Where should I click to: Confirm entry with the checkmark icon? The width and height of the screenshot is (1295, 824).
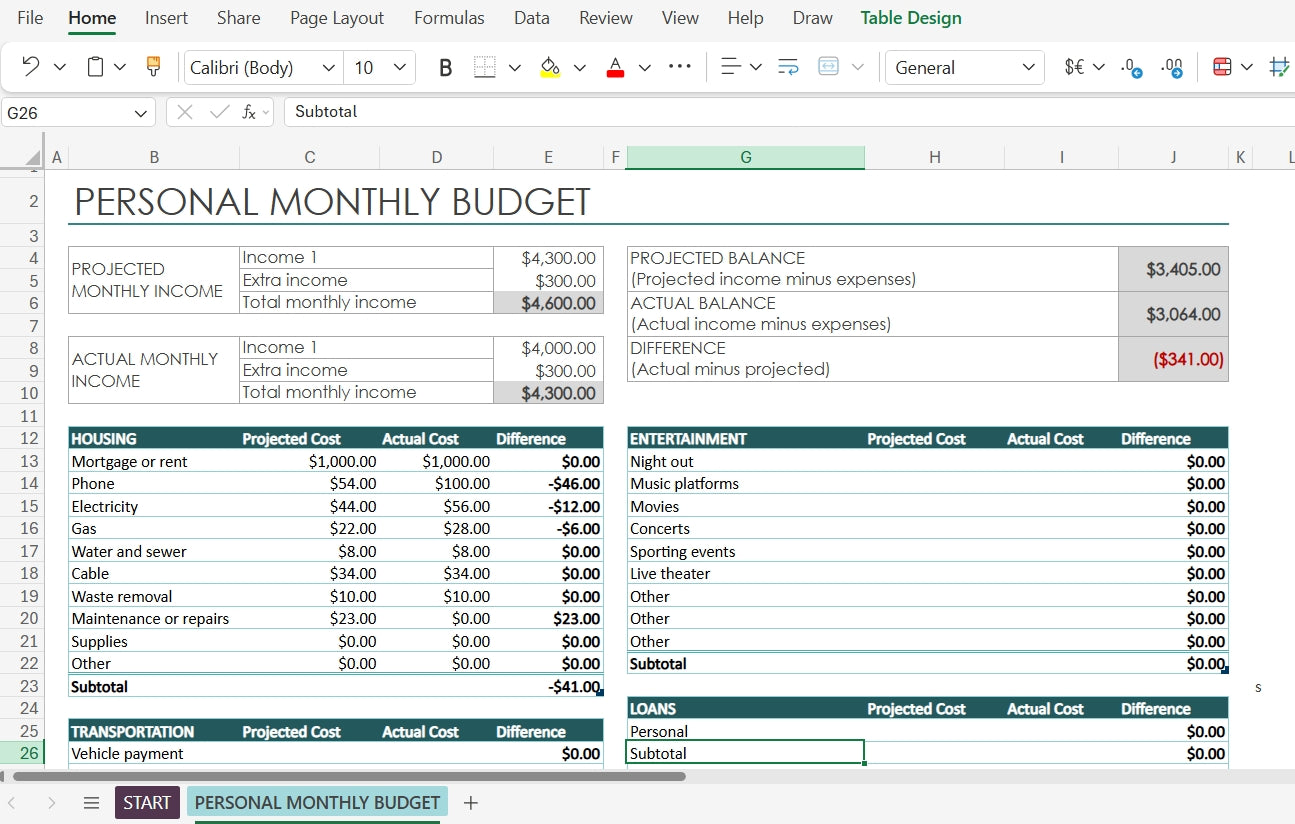[x=218, y=112]
